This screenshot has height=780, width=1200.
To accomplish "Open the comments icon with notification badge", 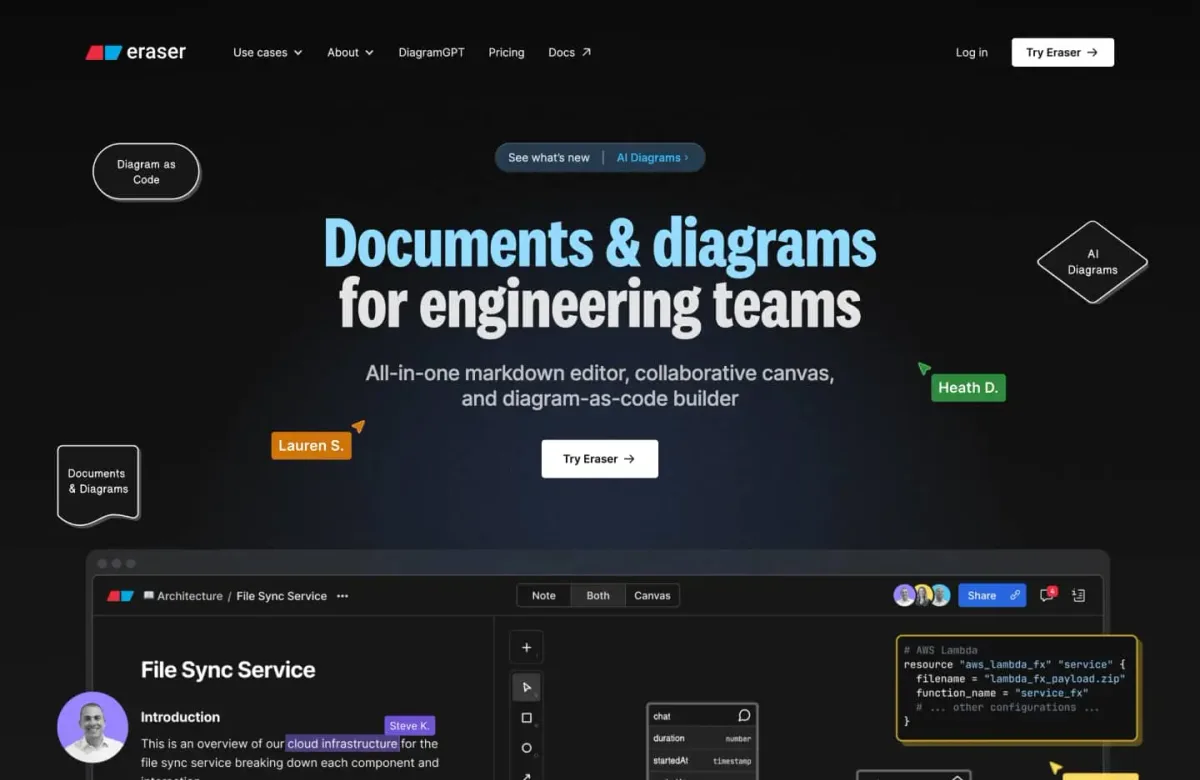I will click(x=1048, y=595).
